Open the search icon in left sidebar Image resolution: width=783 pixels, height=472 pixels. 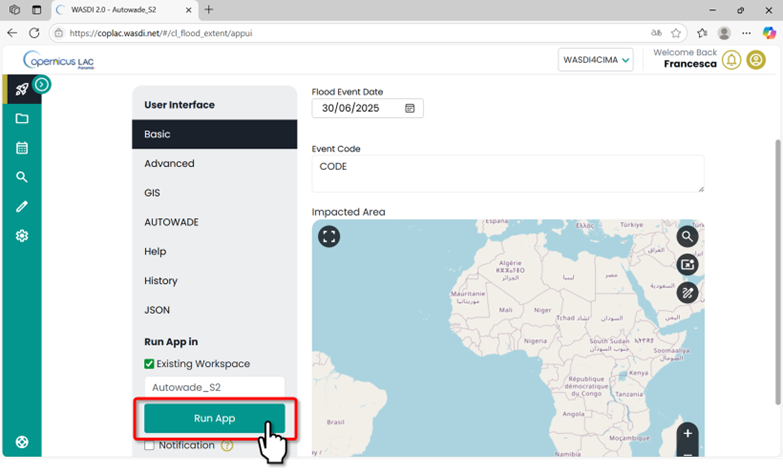(21, 177)
